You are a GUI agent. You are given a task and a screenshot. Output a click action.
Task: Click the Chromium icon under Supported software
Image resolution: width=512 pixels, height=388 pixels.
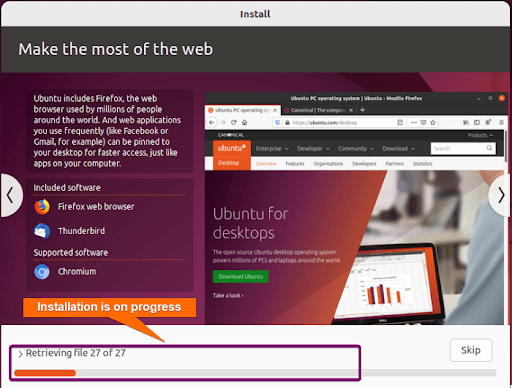[42, 272]
